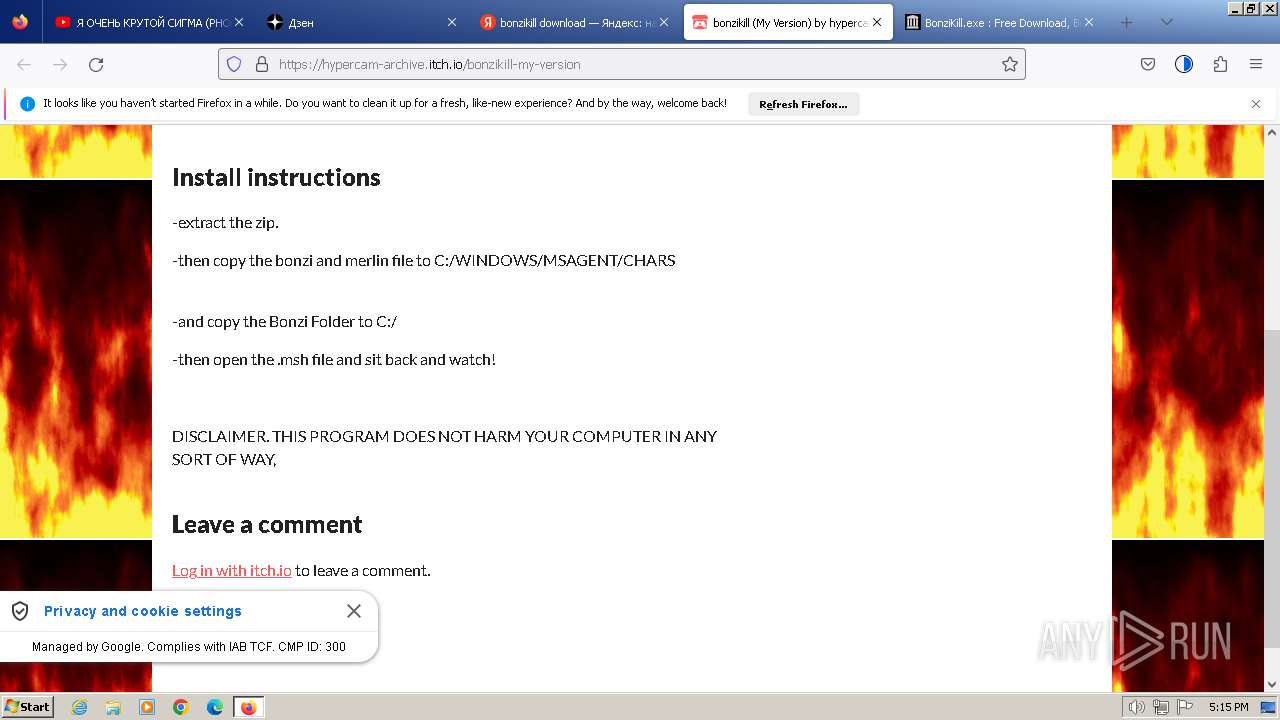Dismiss the Firefox refresh notification bar

[x=1256, y=104]
